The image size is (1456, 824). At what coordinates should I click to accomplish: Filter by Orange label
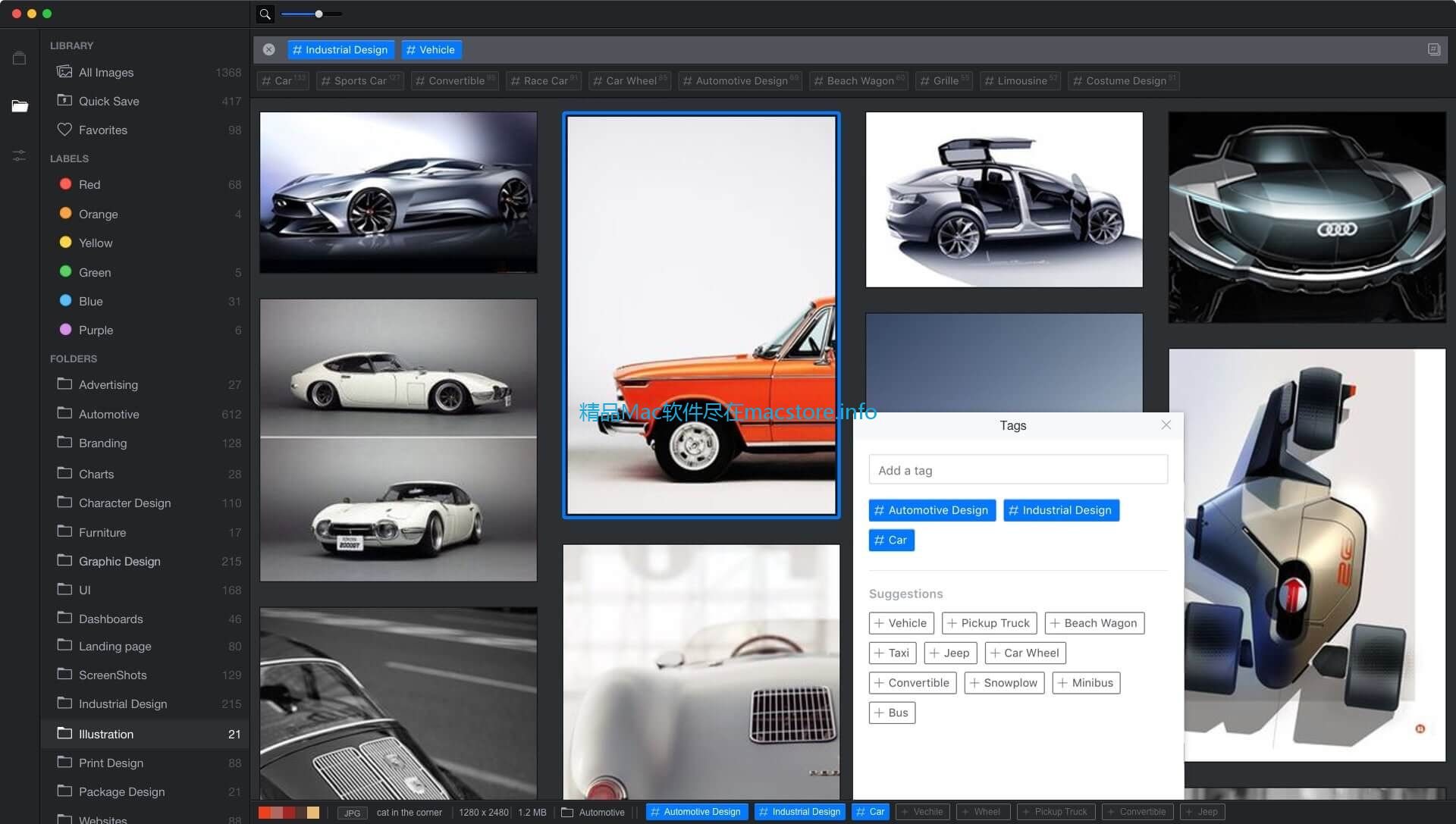coord(146,214)
